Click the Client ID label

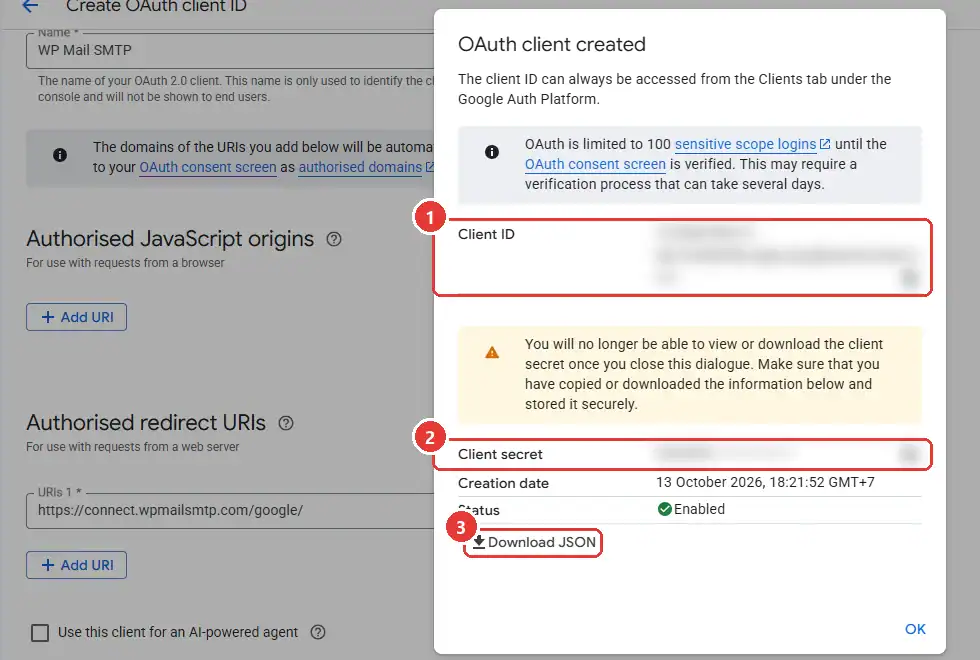point(486,234)
